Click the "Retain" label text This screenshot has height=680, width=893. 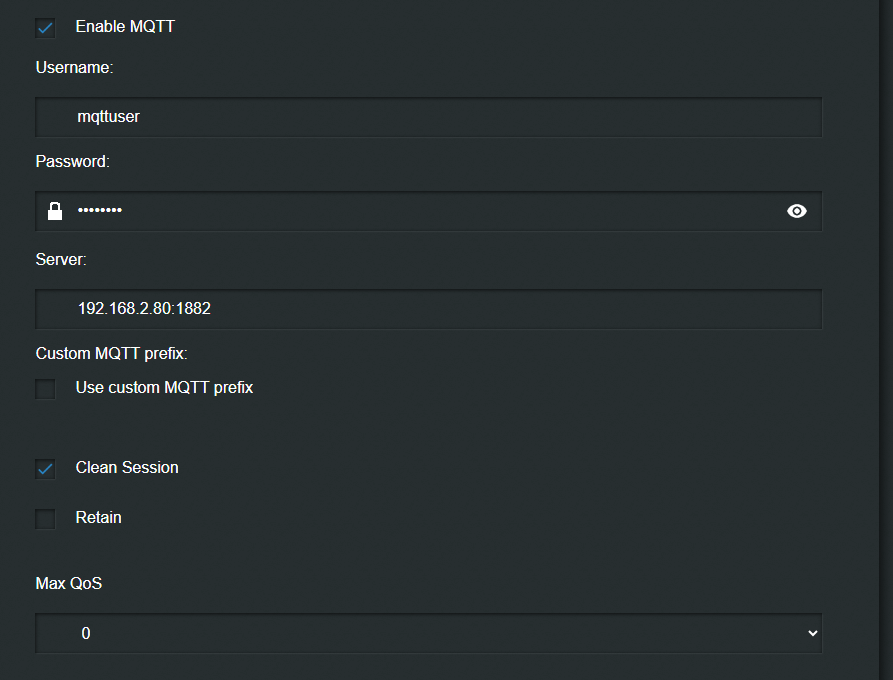pyautogui.click(x=98, y=517)
